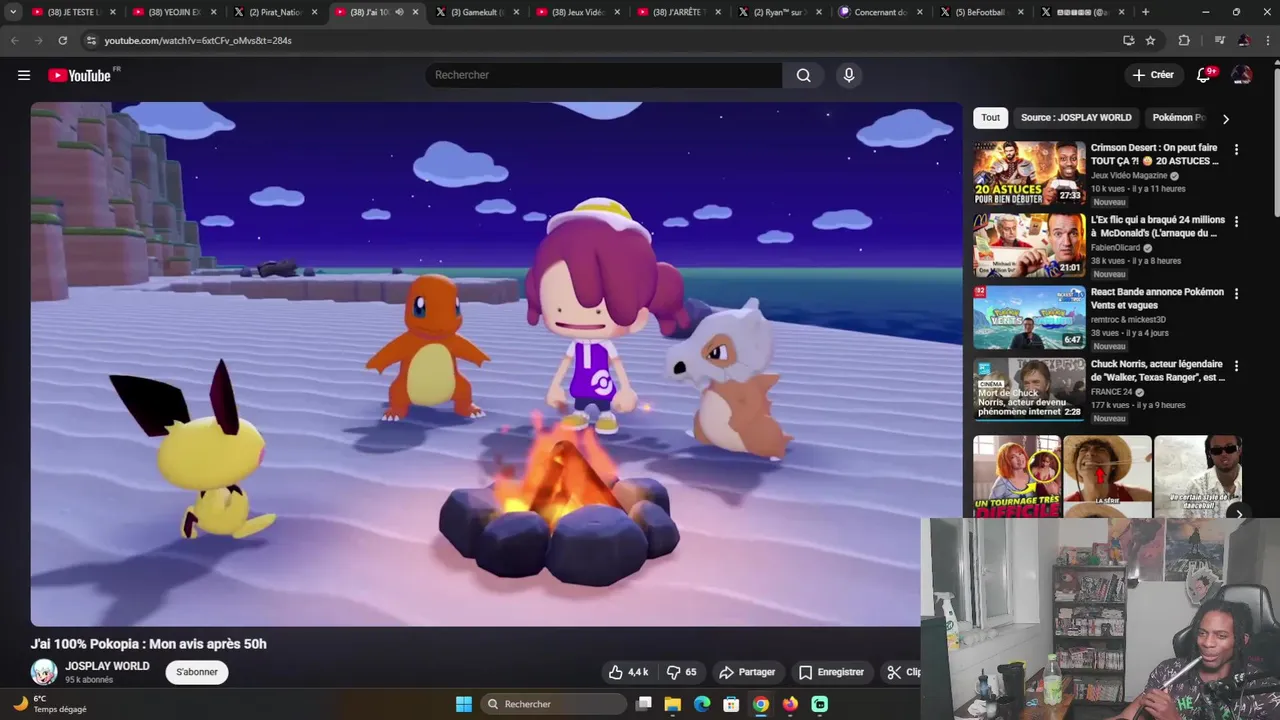Screen dimensions: 1280x720
Task: Save video with the "Enregistrer" button
Action: point(831,672)
